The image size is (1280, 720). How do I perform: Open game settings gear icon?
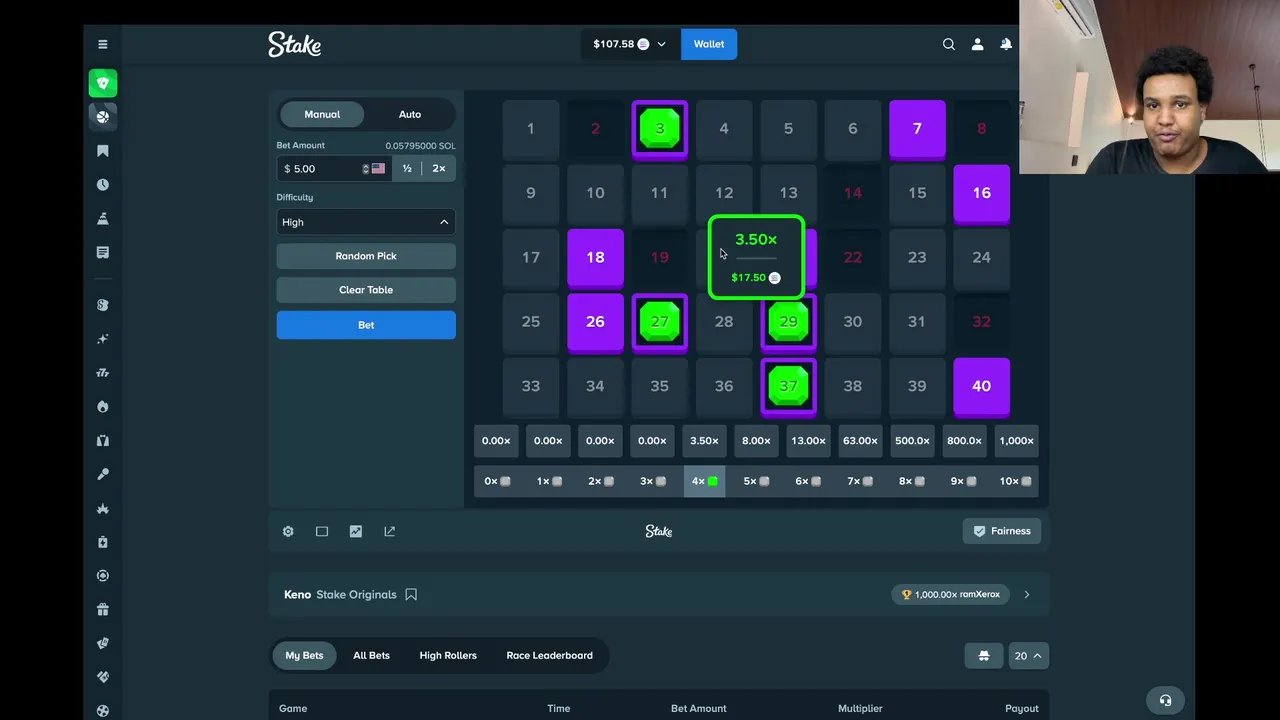(x=288, y=531)
